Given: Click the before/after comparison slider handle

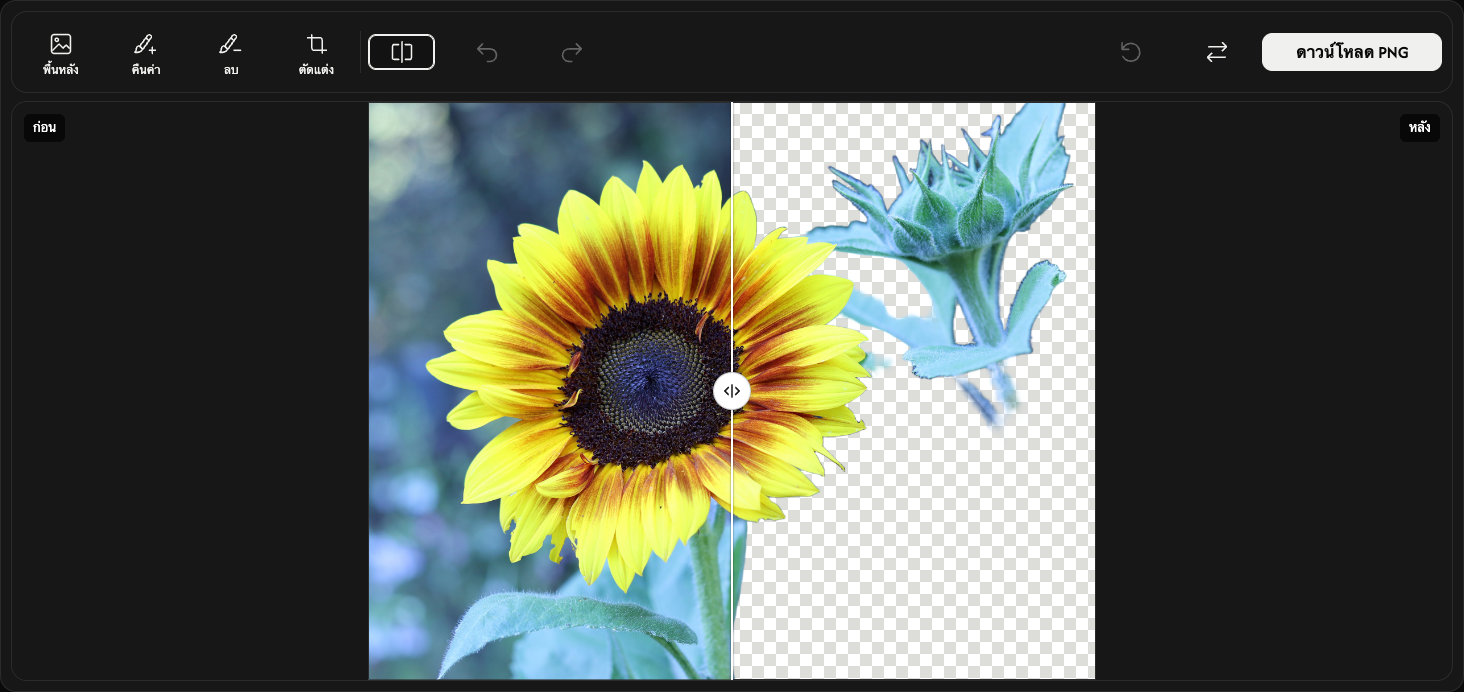Looking at the screenshot, I should point(732,391).
